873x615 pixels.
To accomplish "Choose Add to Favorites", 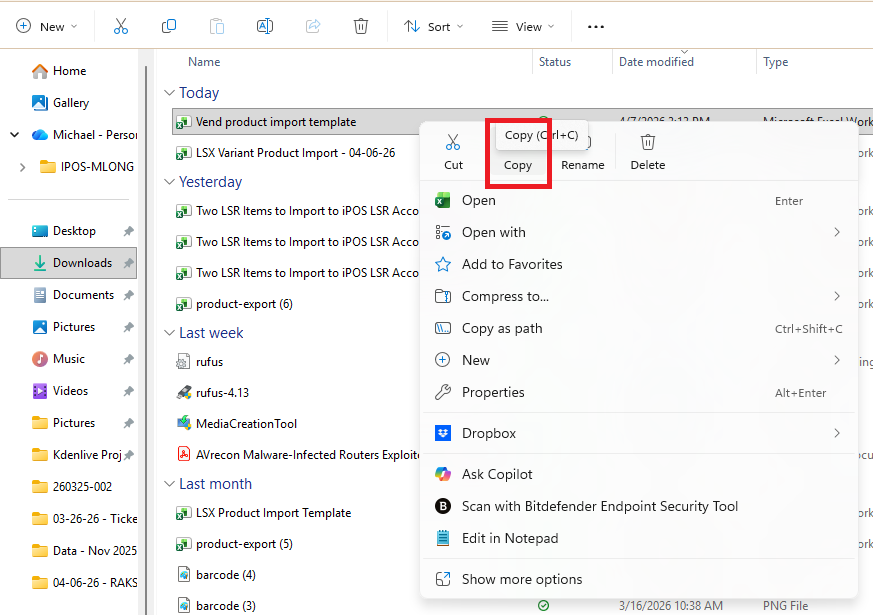I will [x=638, y=264].
